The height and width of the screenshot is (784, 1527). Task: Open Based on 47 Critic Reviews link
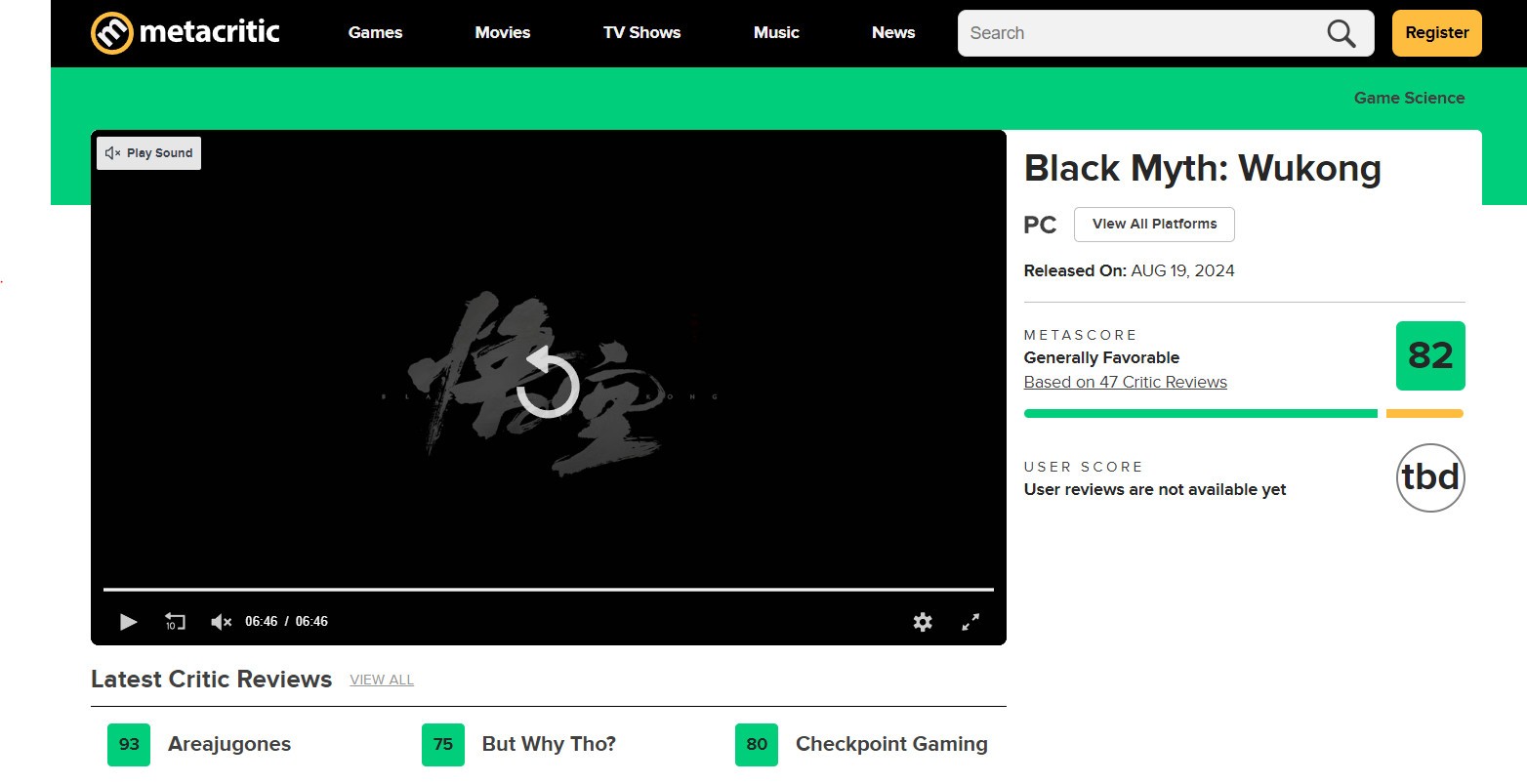coord(1125,383)
